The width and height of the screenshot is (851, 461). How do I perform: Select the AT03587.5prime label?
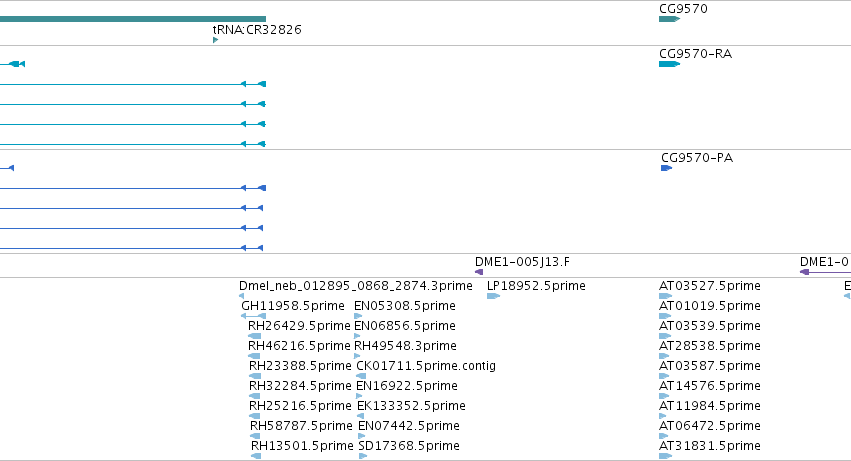tap(709, 367)
